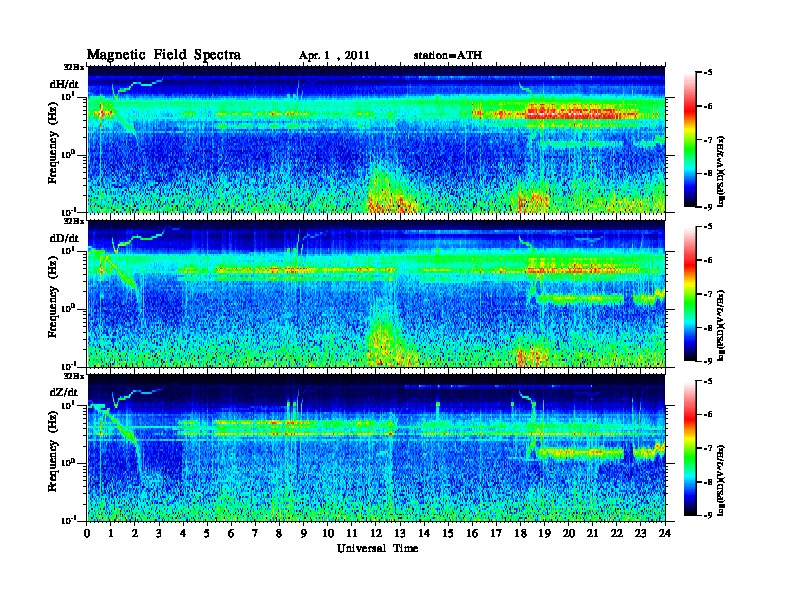The height and width of the screenshot is (612, 792).
Task: Click the dD/dt panel label
Action: click(64, 238)
